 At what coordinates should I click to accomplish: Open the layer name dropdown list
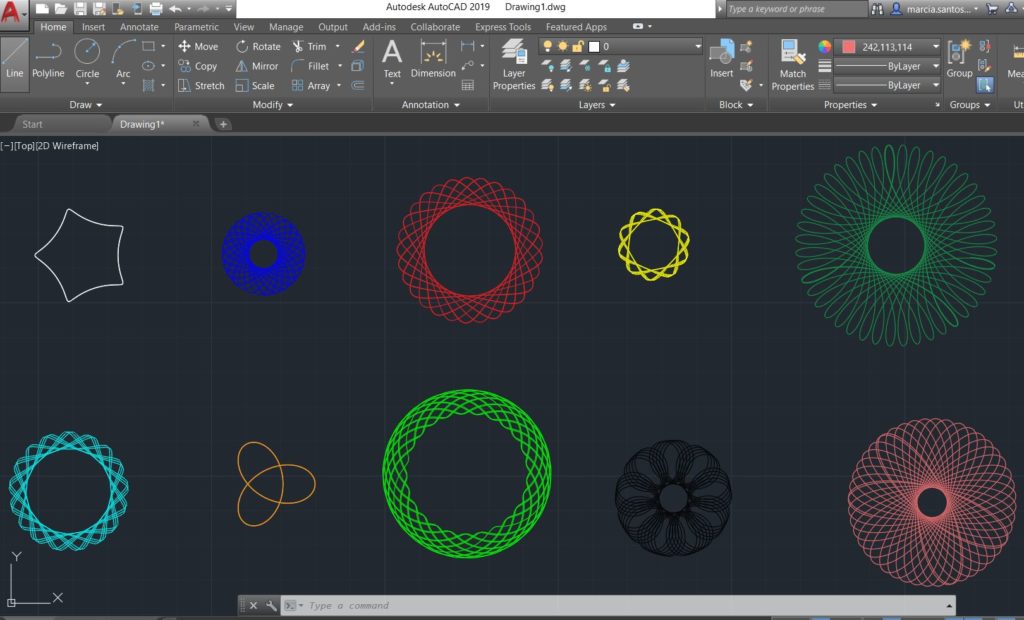tap(697, 47)
